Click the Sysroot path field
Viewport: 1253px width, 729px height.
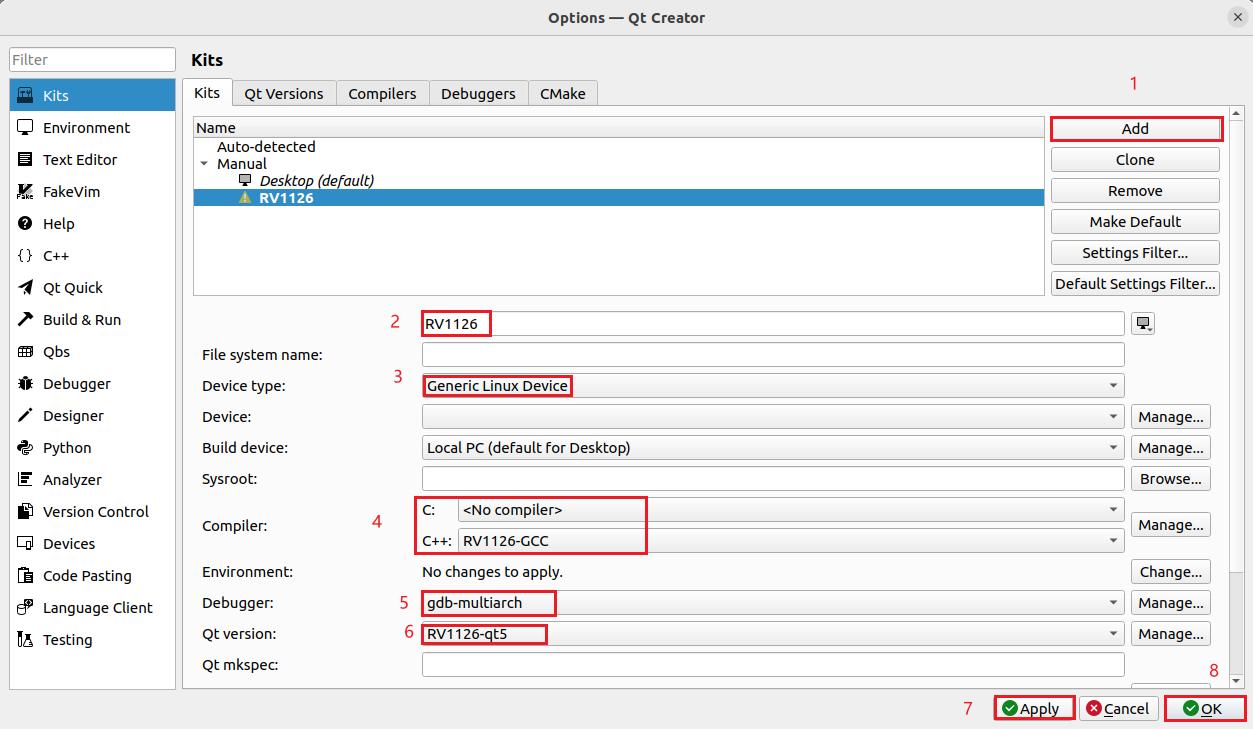point(773,479)
